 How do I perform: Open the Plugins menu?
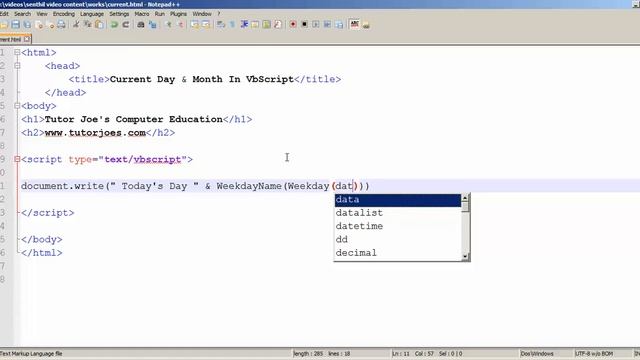coord(178,14)
